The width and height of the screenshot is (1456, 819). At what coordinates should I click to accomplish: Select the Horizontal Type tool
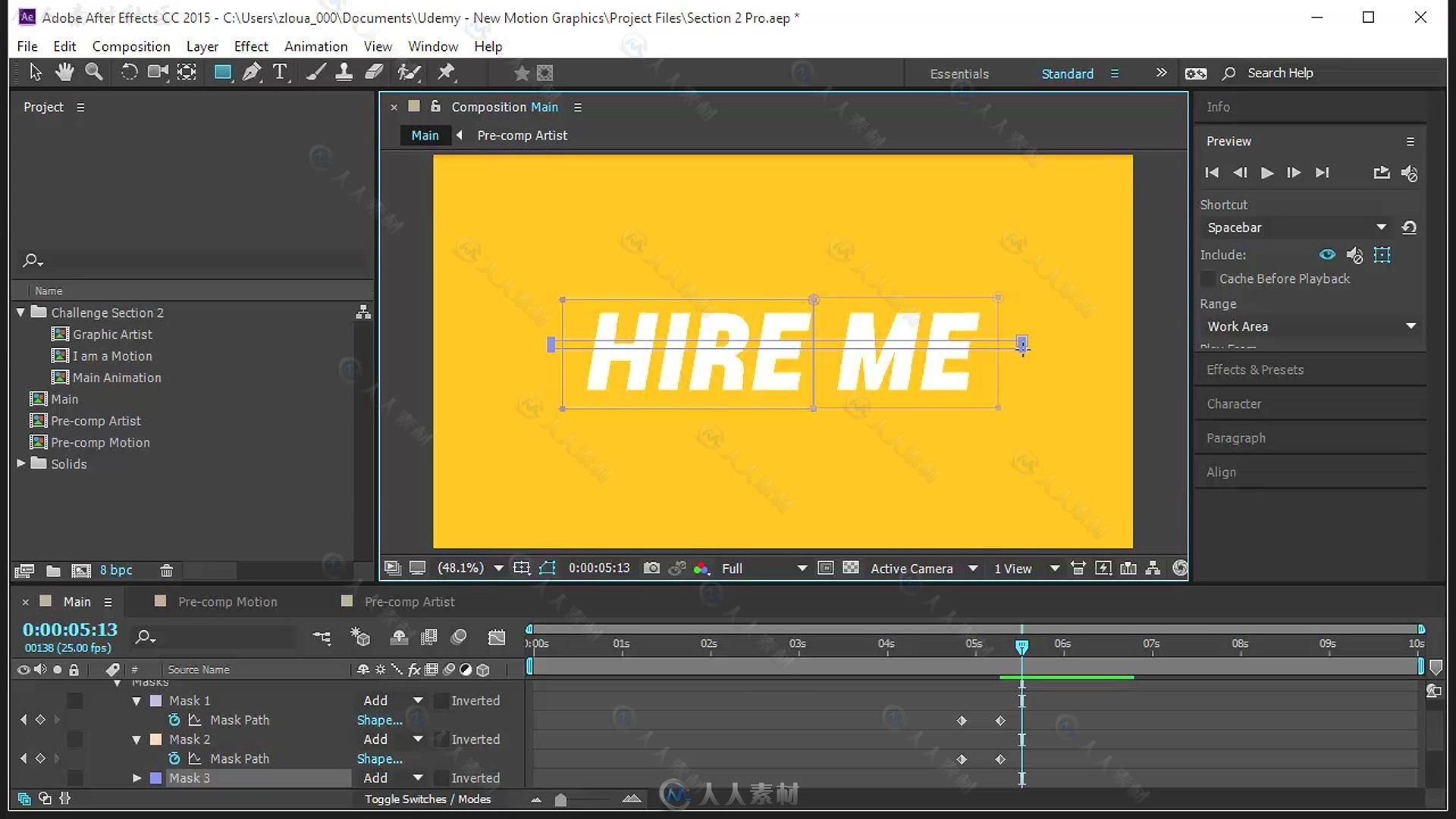point(280,73)
